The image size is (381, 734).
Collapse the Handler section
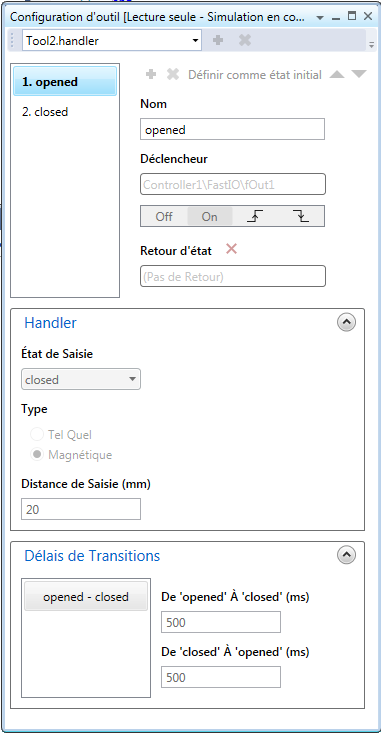point(346,322)
